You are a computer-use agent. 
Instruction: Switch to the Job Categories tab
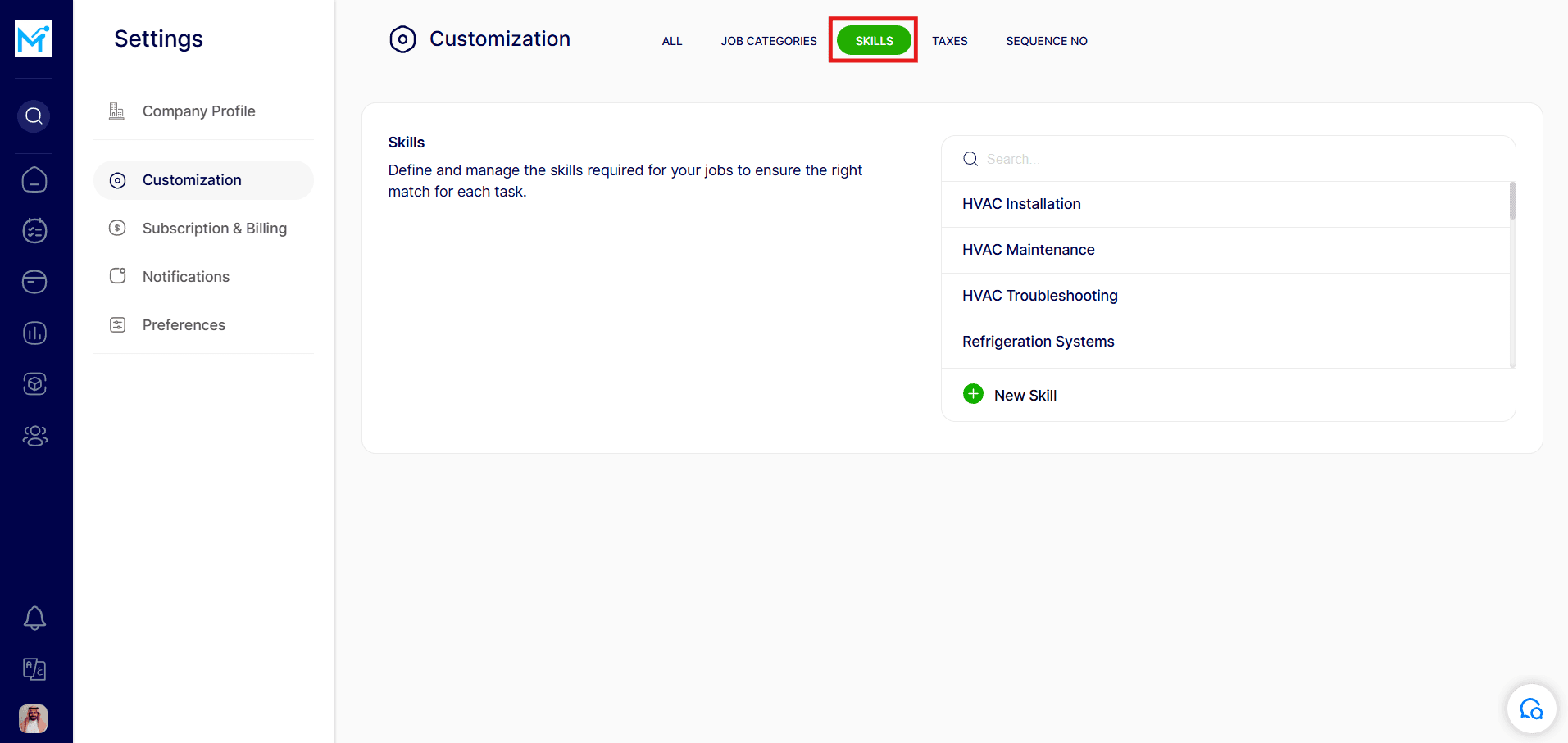(x=768, y=41)
